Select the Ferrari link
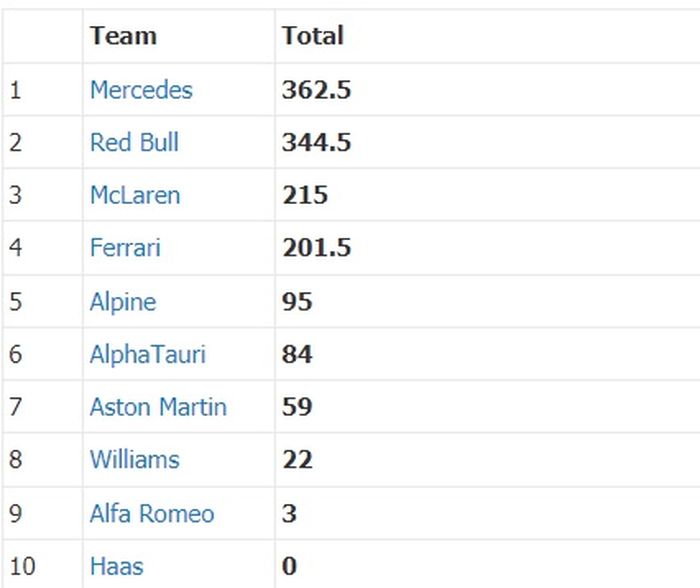Screen dimensions: 700x588 click(125, 248)
